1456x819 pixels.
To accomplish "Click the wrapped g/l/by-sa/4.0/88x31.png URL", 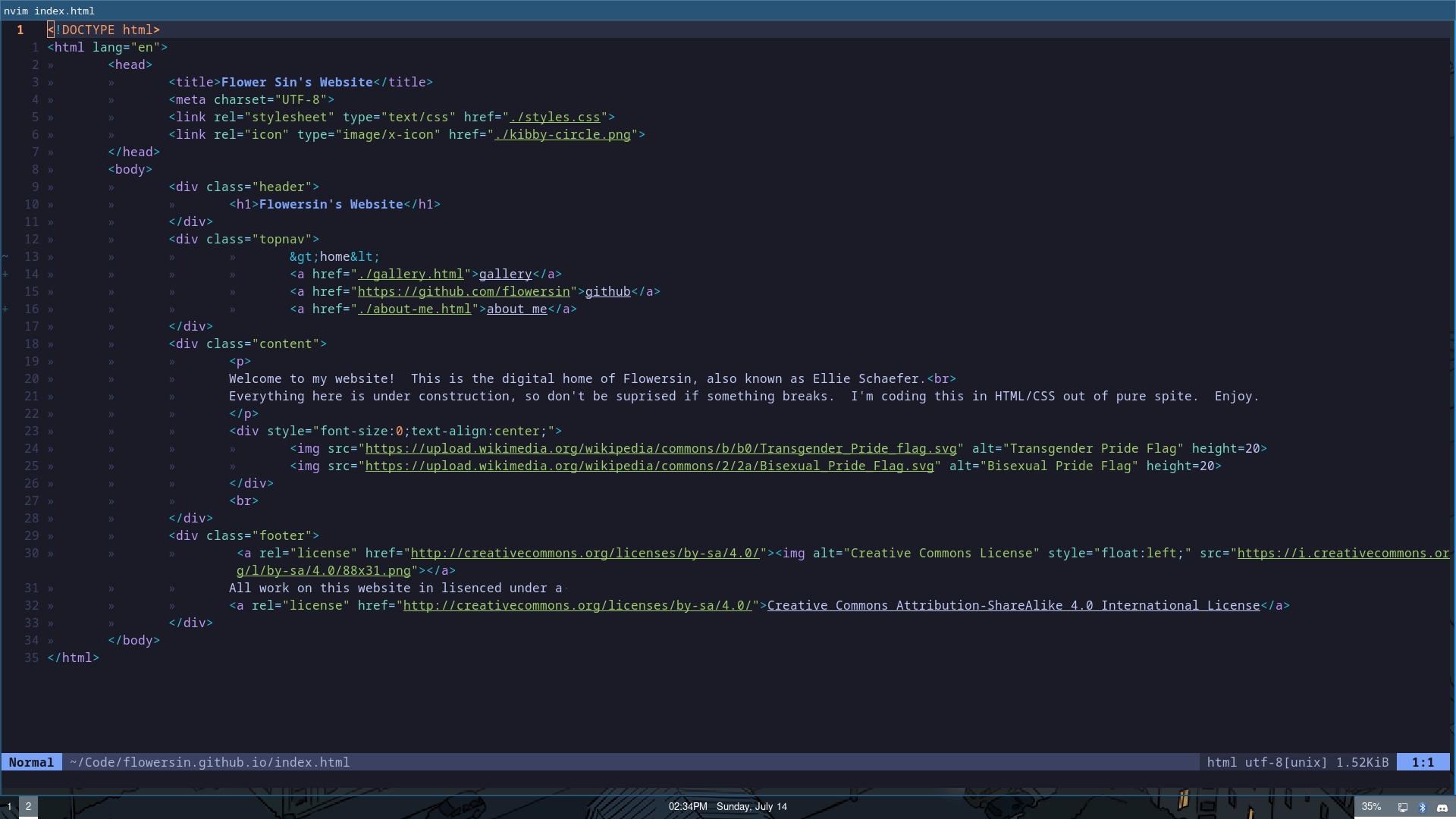I will (x=323, y=570).
